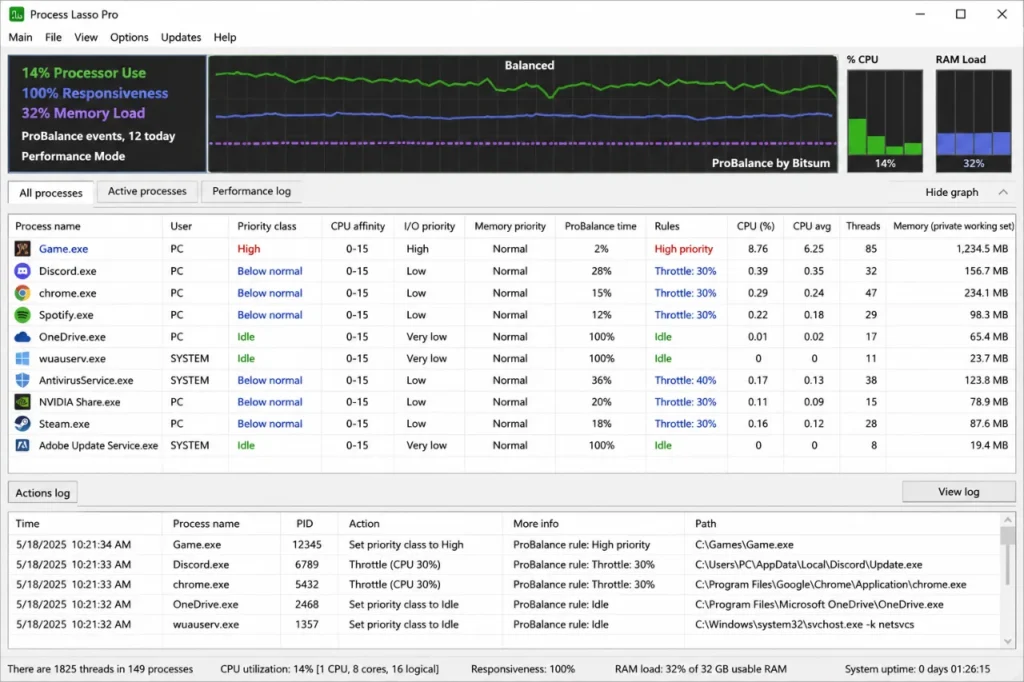1024x682 pixels.
Task: Click 'Throttle: 40%' rule for AntivirusService.exe
Action: [685, 380]
